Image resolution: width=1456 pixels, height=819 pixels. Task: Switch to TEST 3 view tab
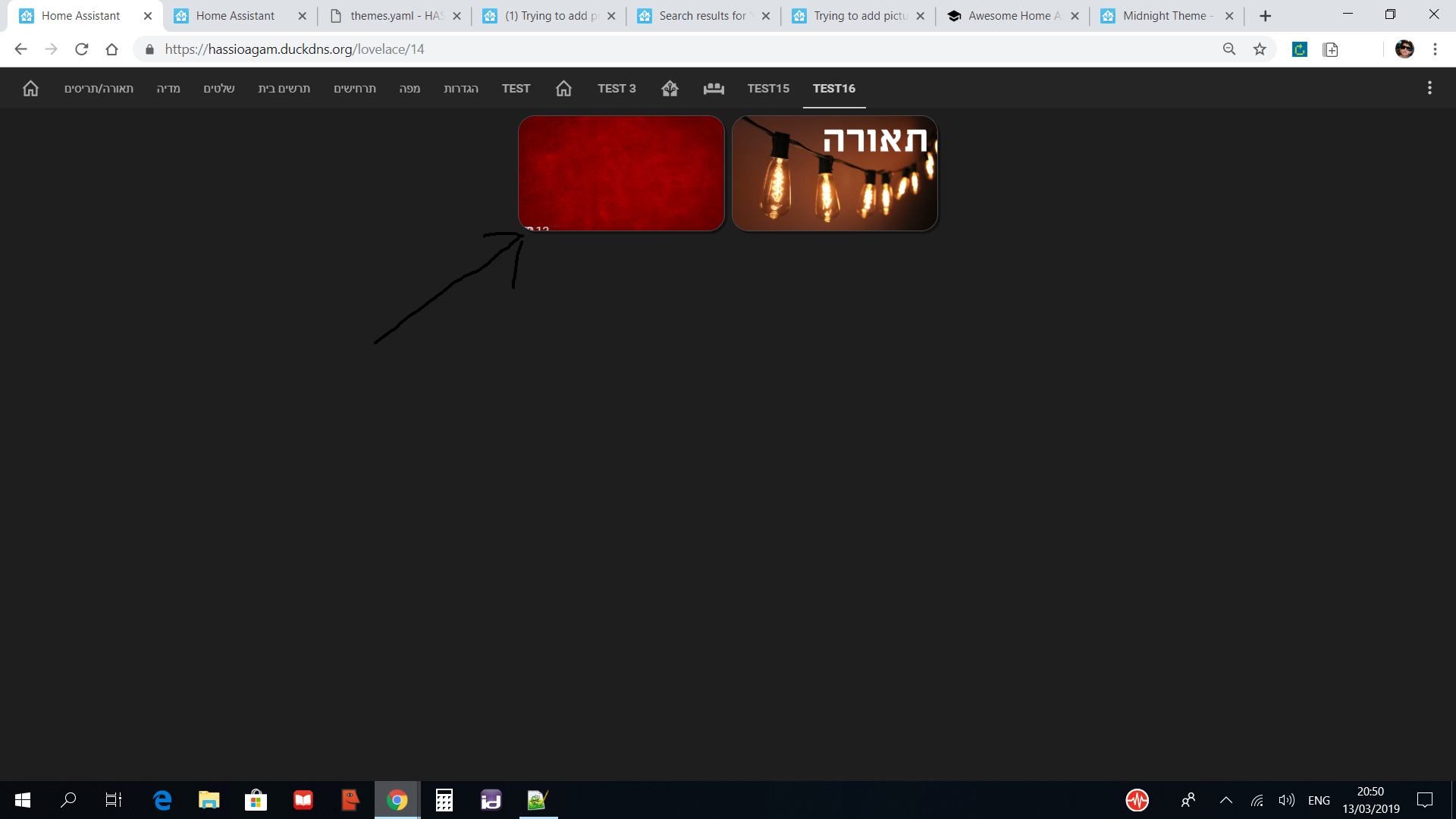tap(617, 89)
